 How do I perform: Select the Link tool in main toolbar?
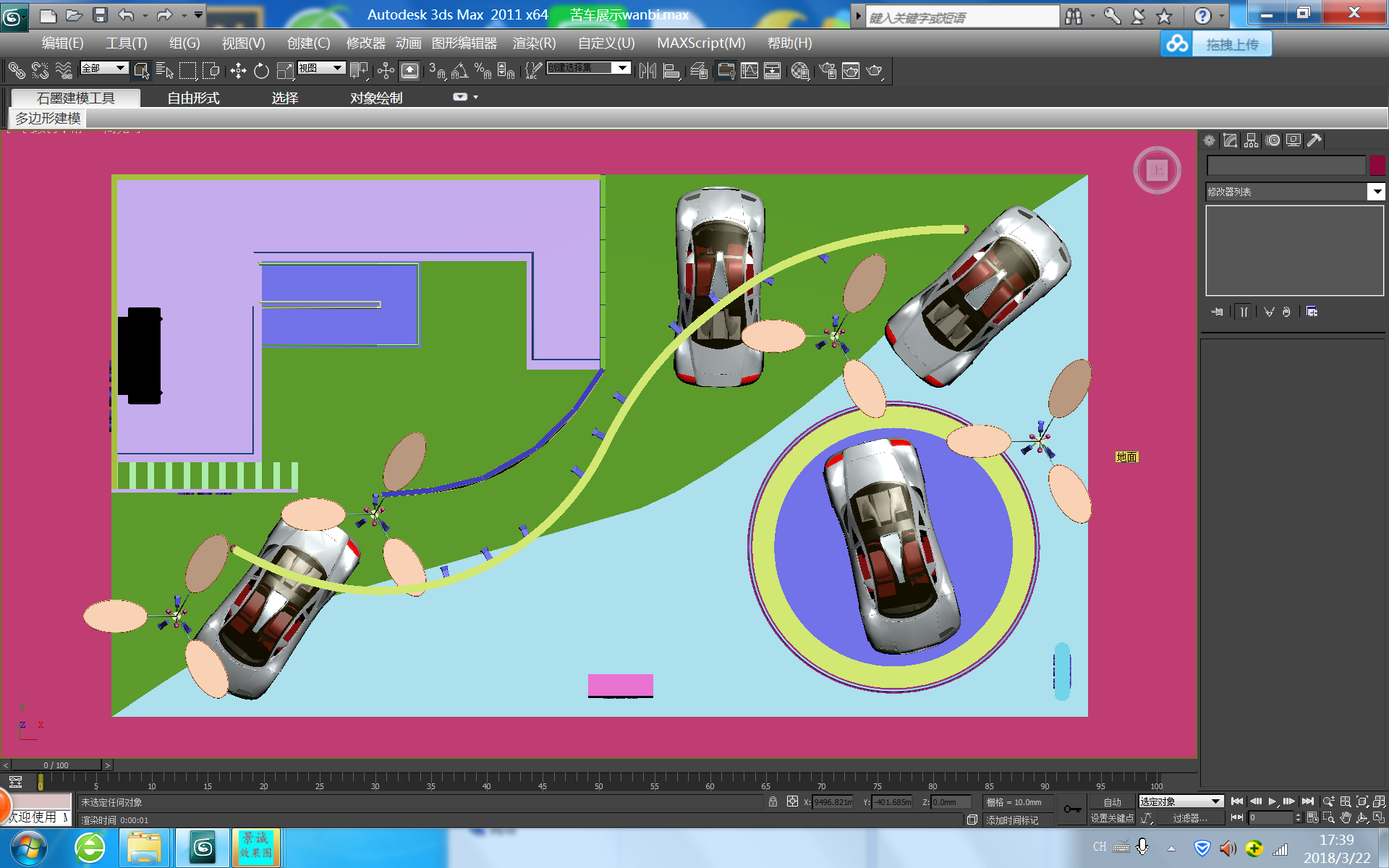coord(16,70)
